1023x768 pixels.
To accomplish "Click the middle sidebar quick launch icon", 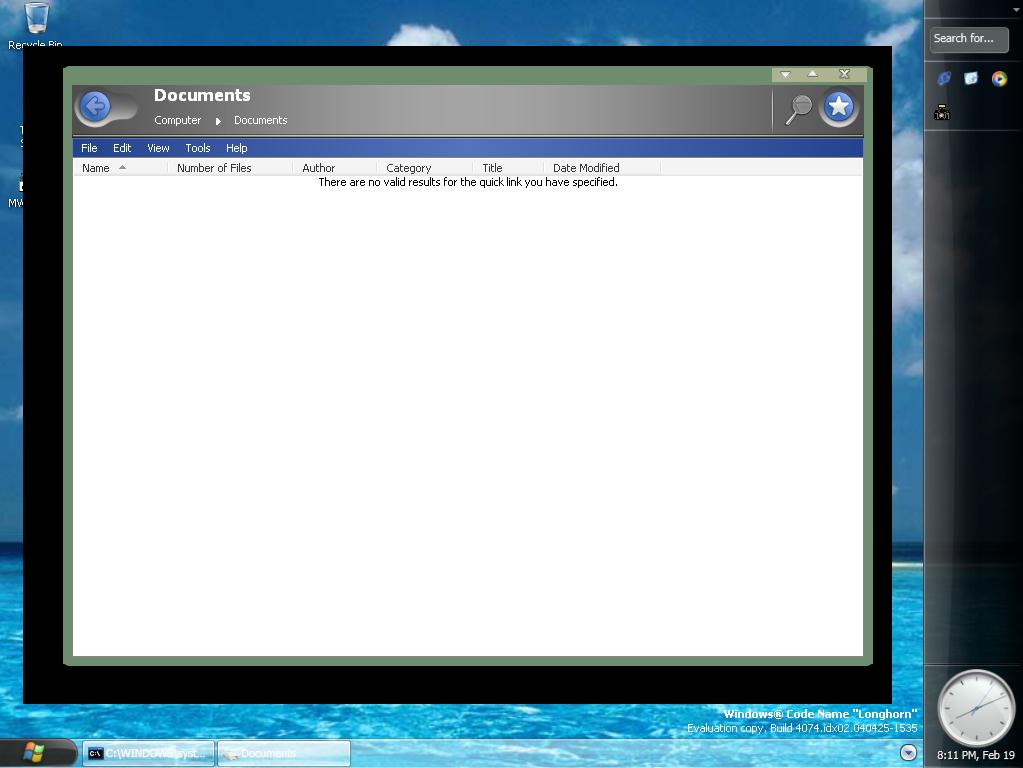I will 971,78.
